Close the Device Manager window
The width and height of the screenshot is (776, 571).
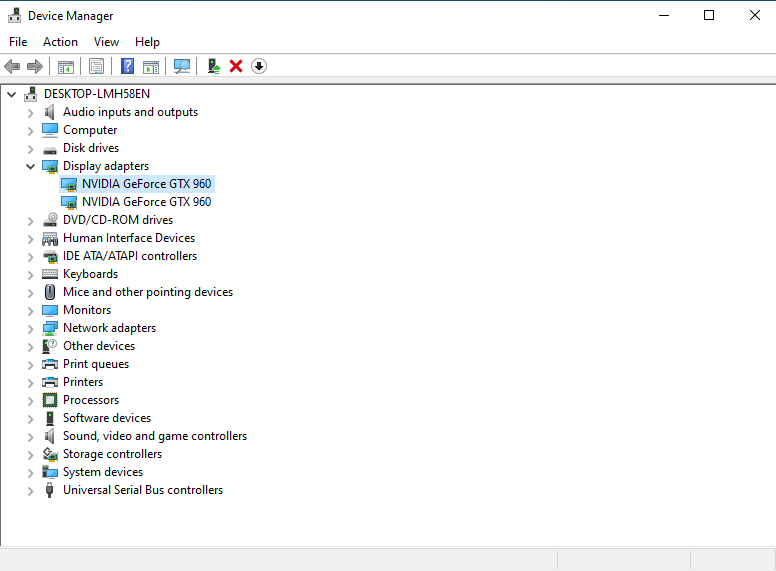click(x=754, y=15)
